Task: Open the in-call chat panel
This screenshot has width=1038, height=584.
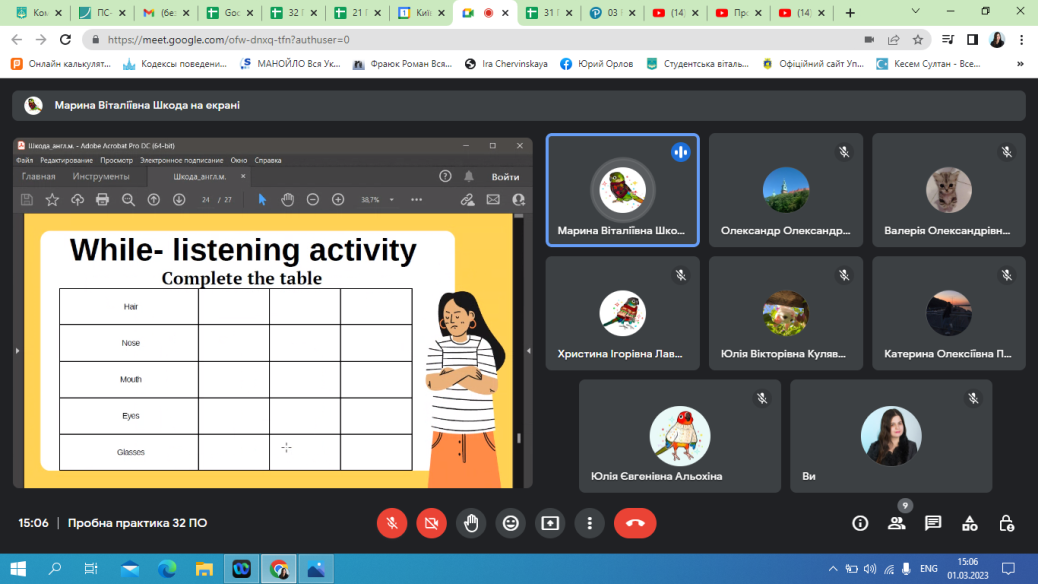Action: (x=933, y=523)
